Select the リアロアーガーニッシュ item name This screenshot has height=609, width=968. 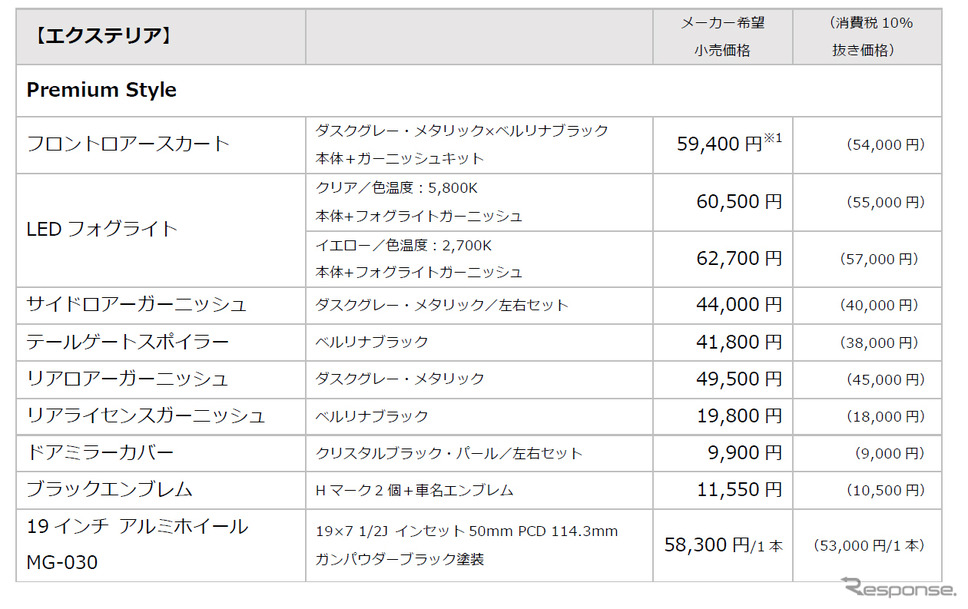(x=127, y=379)
